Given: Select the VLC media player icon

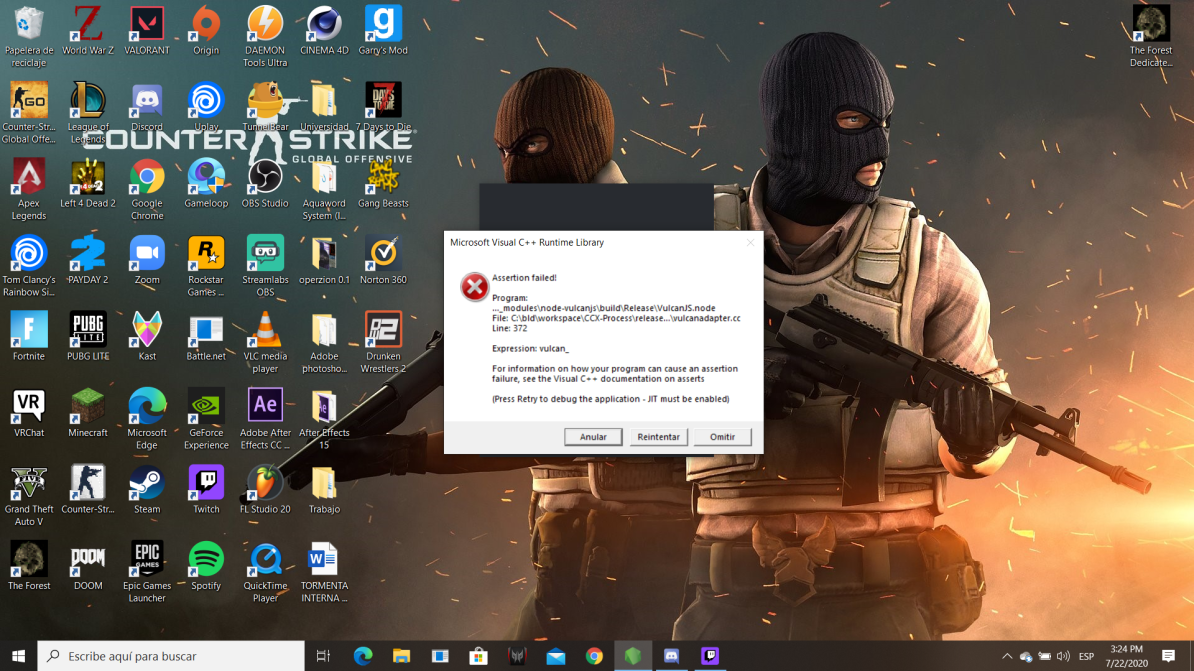Looking at the screenshot, I should [x=265, y=342].
